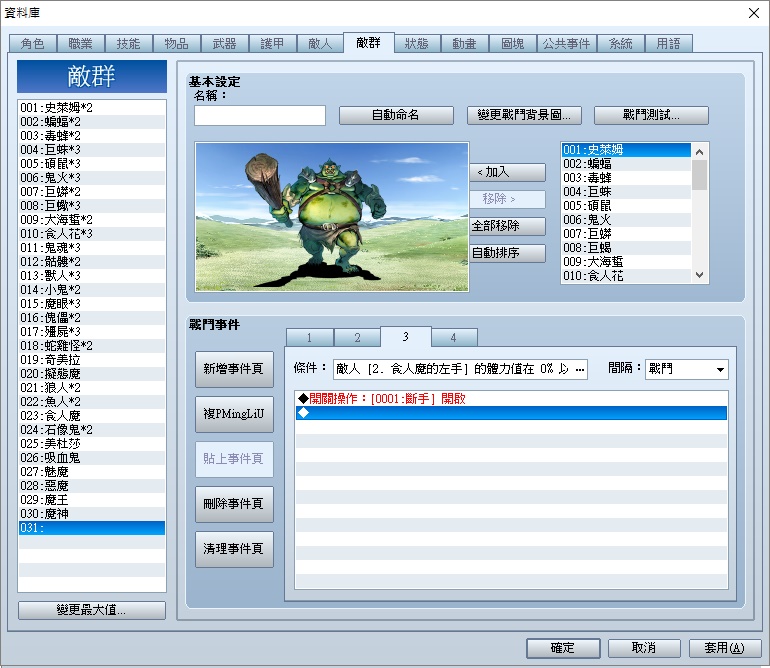Click the ogre enemy in battle preview
This screenshot has width=770, height=668.
pos(319,216)
